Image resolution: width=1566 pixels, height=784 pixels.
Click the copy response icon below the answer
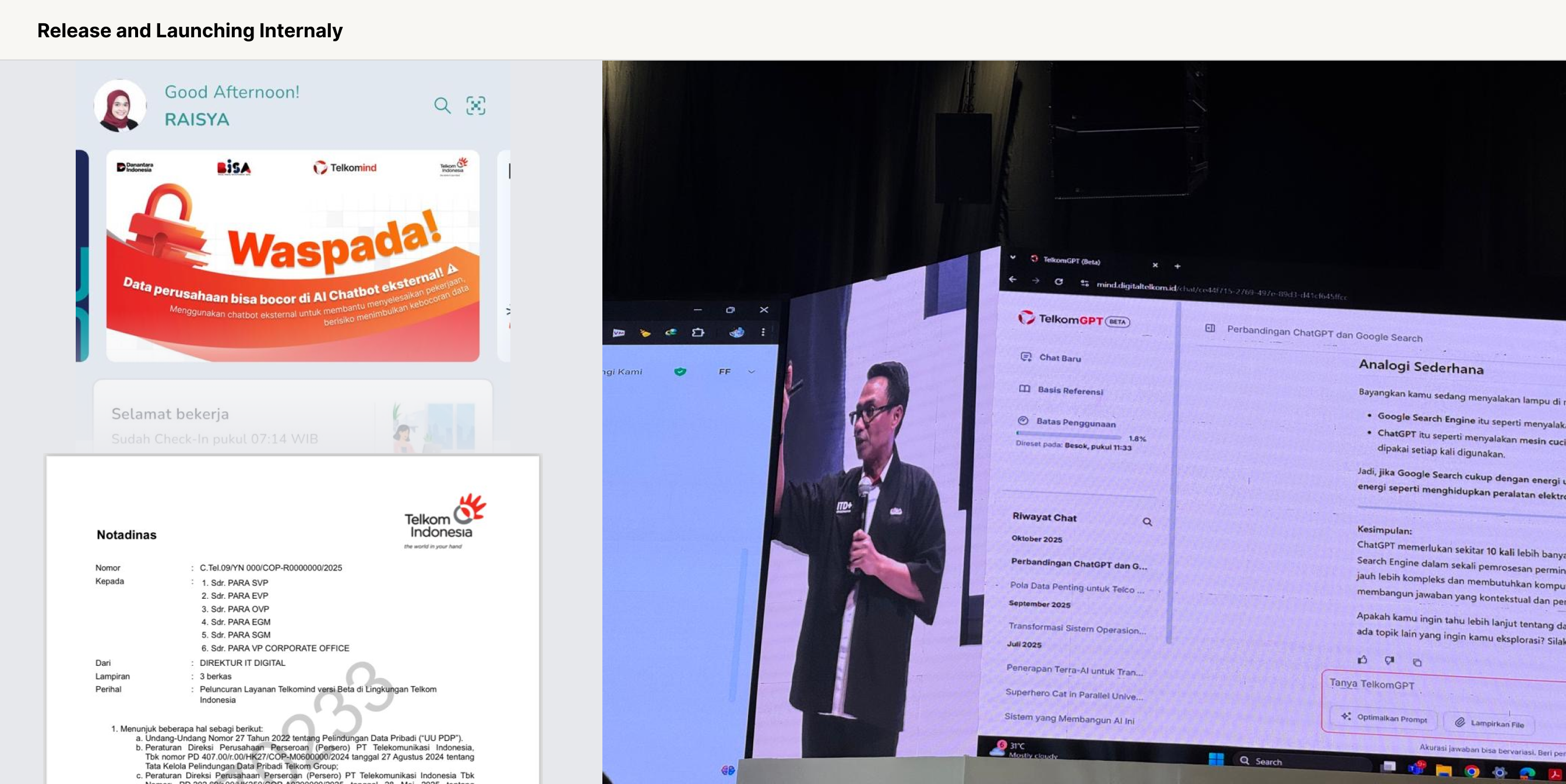(1417, 662)
